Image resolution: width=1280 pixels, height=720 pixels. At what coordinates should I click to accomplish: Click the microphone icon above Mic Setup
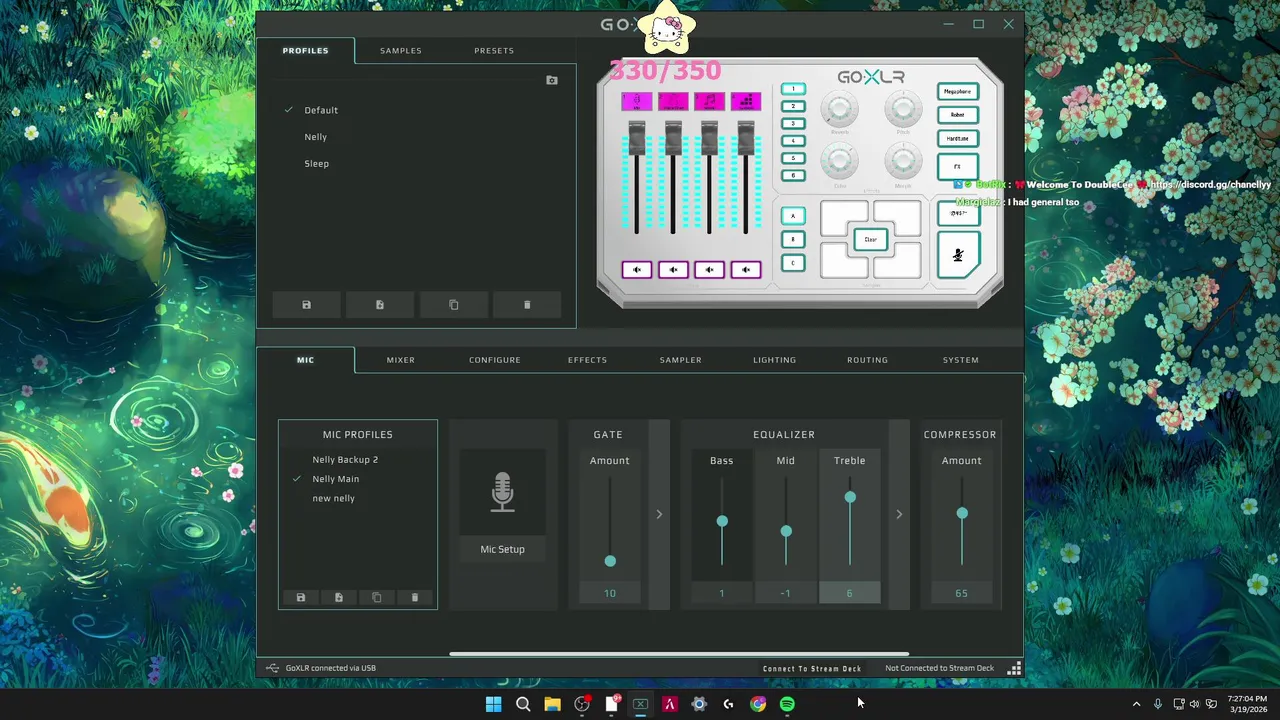click(502, 492)
